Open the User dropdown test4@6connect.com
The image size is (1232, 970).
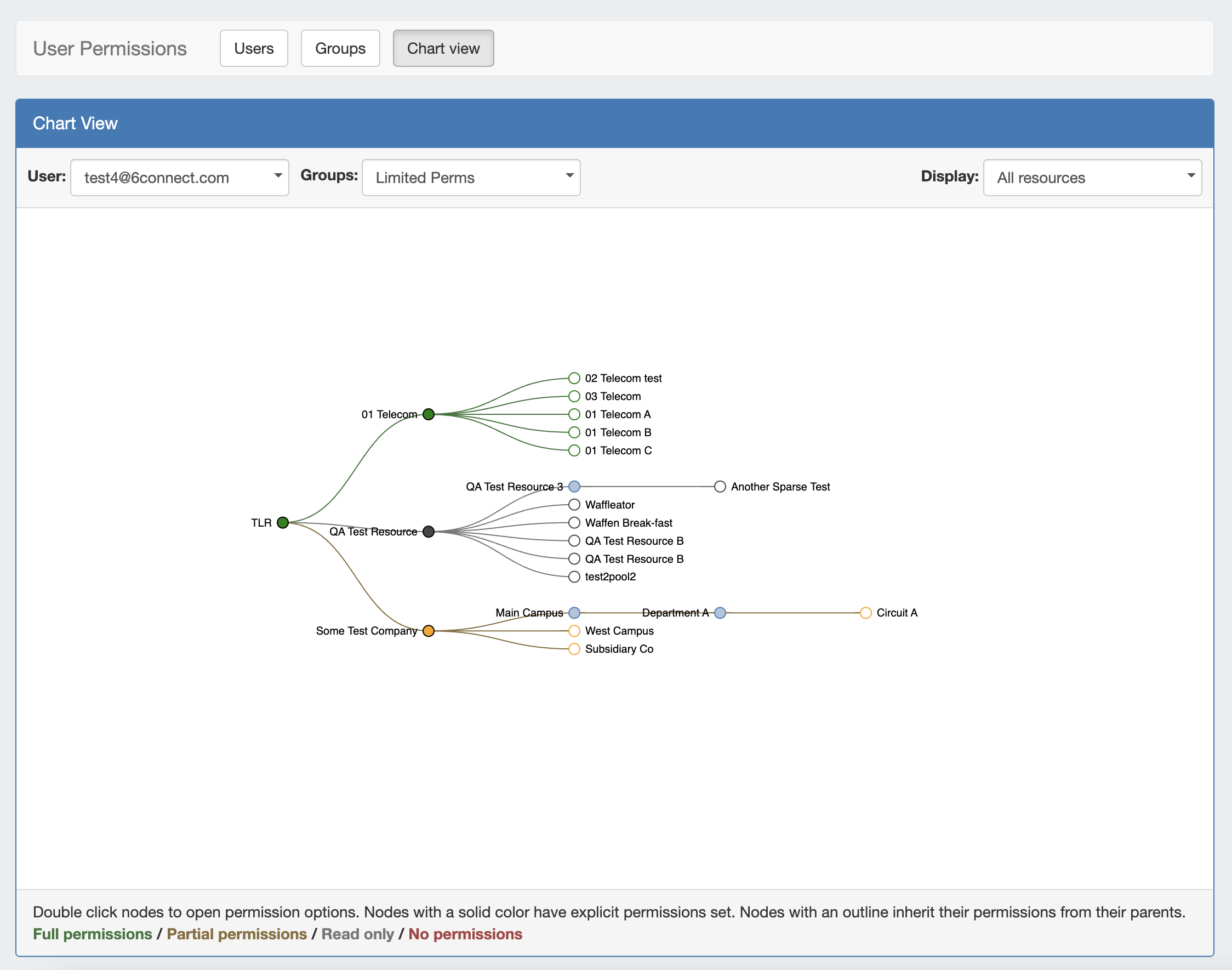pyautogui.click(x=180, y=178)
